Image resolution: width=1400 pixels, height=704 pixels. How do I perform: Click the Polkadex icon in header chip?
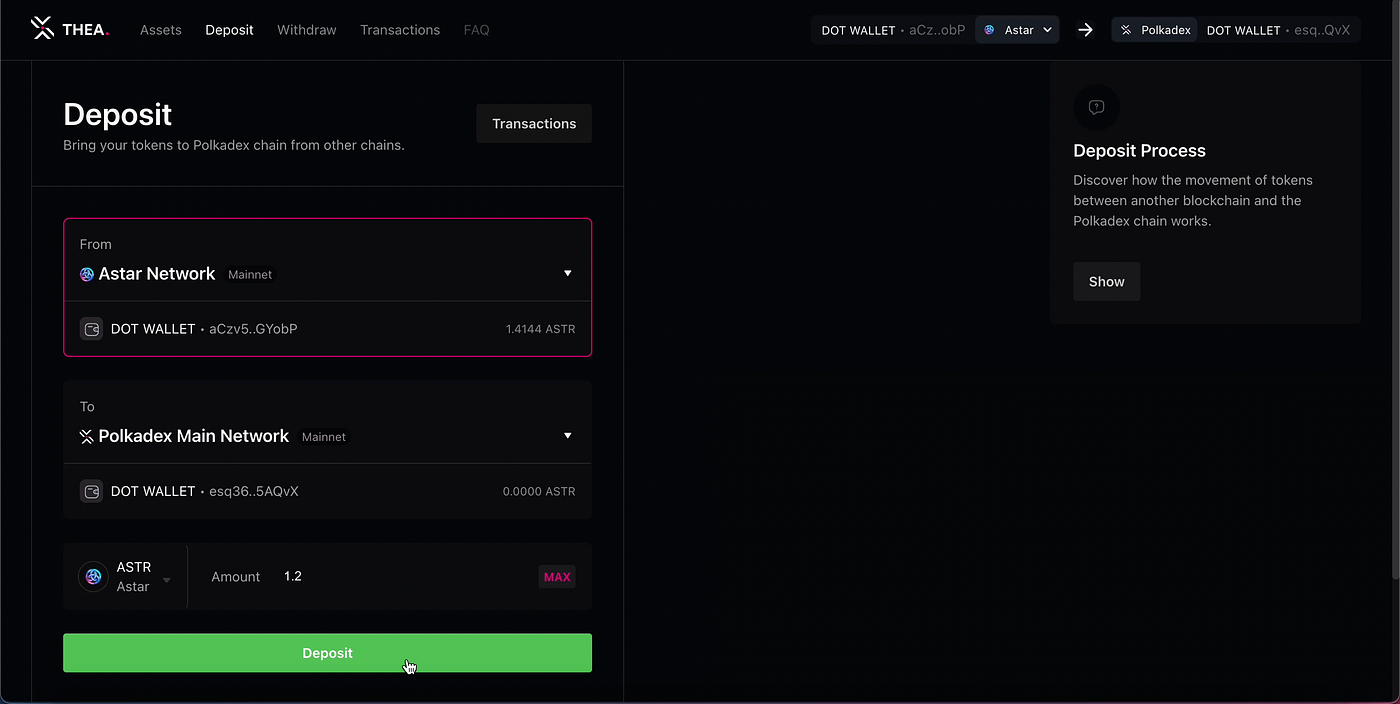(x=1126, y=30)
